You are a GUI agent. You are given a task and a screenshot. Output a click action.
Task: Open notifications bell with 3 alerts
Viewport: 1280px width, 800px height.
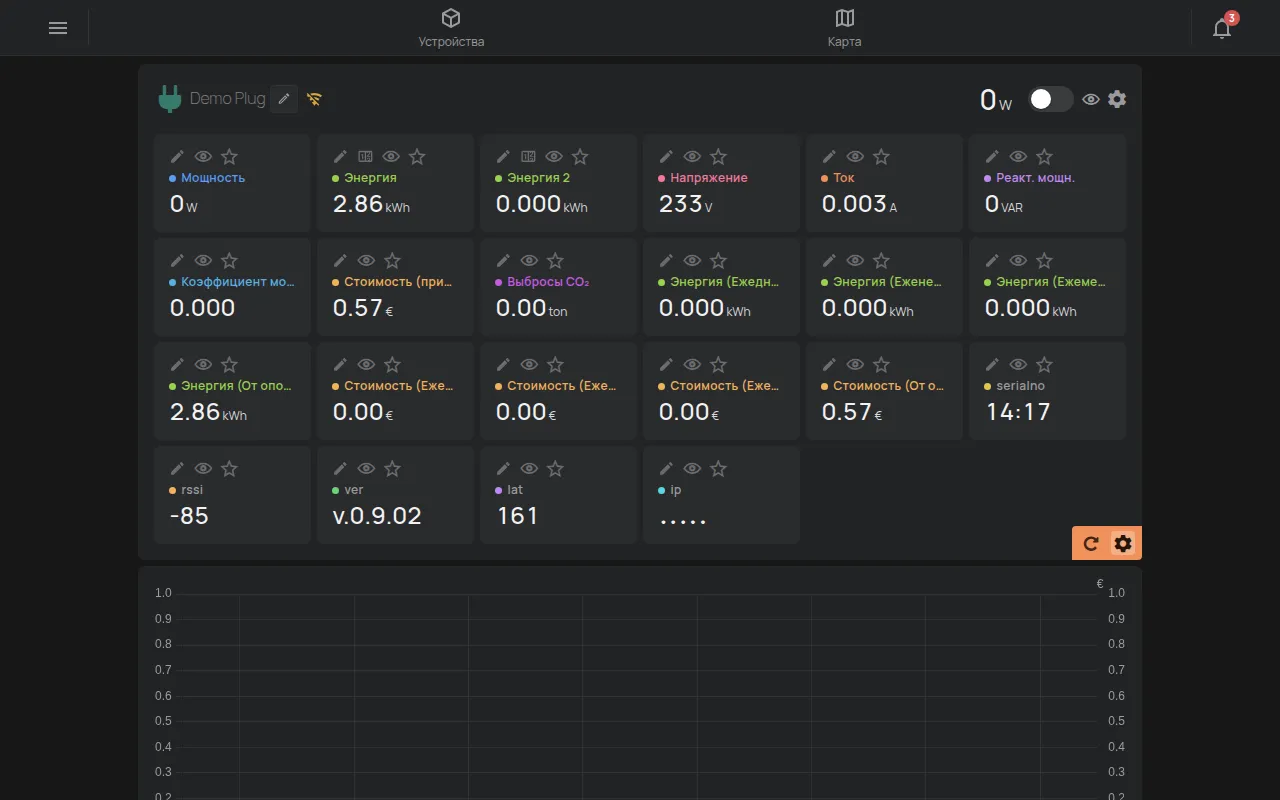[1222, 28]
